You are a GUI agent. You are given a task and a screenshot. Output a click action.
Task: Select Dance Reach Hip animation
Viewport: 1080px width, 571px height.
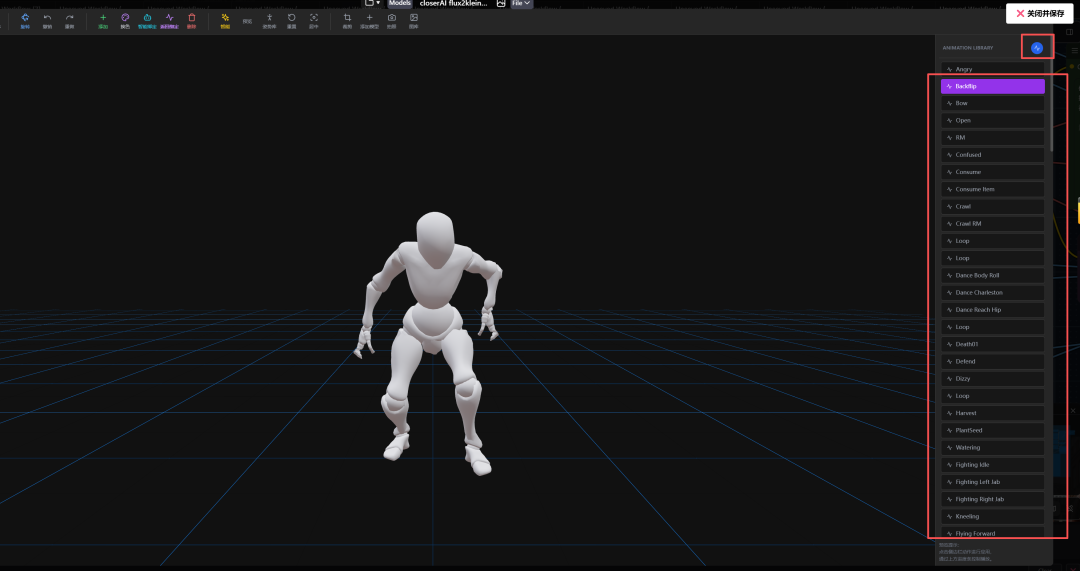tap(993, 310)
